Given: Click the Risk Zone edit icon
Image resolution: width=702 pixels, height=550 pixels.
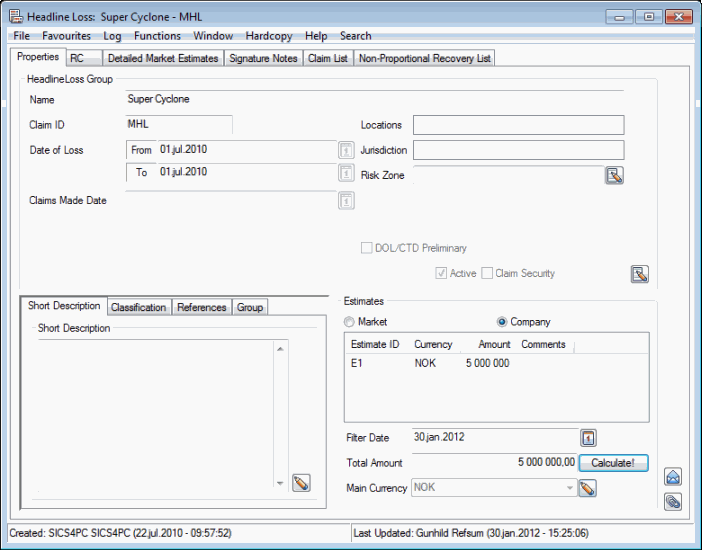Looking at the screenshot, I should tap(614, 176).
